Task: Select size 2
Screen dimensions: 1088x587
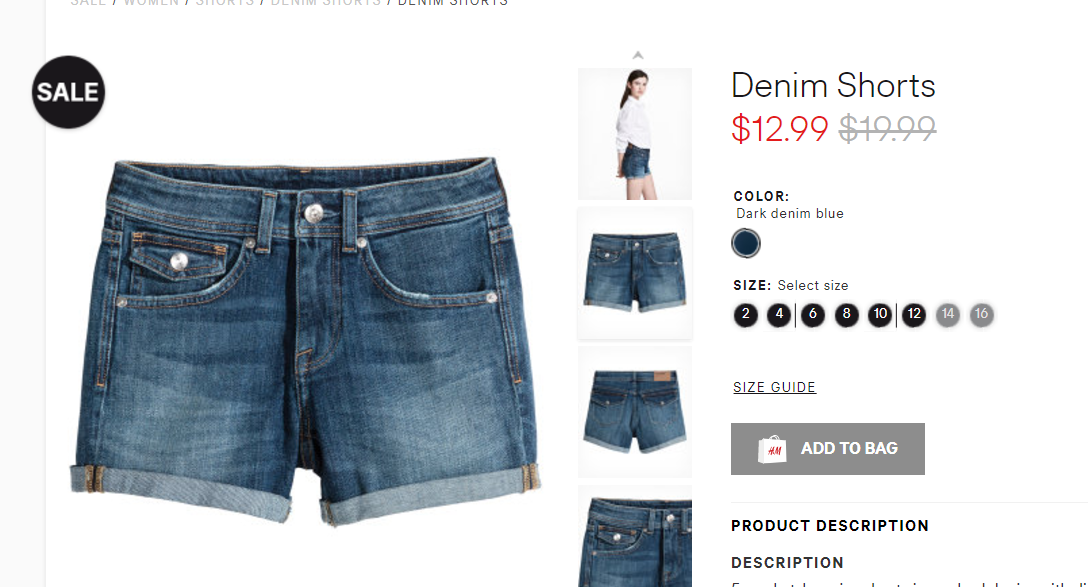Action: pos(745,314)
